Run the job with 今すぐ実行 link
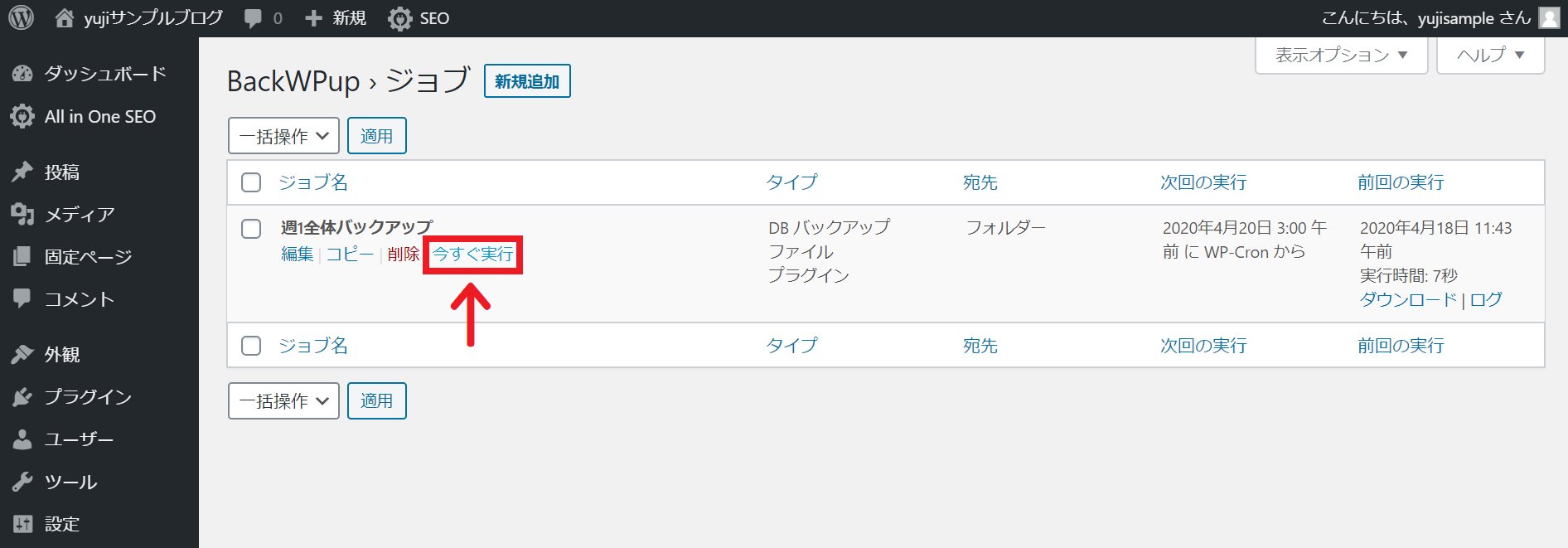The height and width of the screenshot is (548, 1568). (x=473, y=255)
